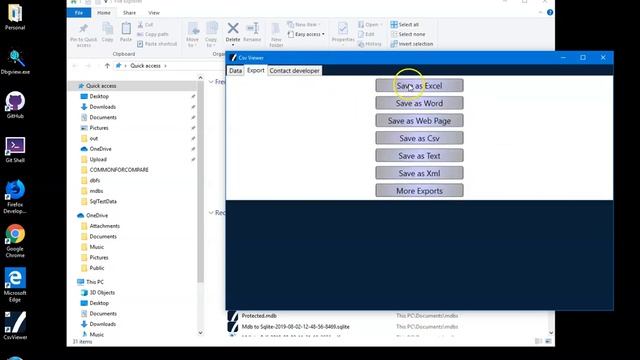Click large icons view toggle in status bar
The width and height of the screenshot is (640, 360).
(x=548, y=341)
